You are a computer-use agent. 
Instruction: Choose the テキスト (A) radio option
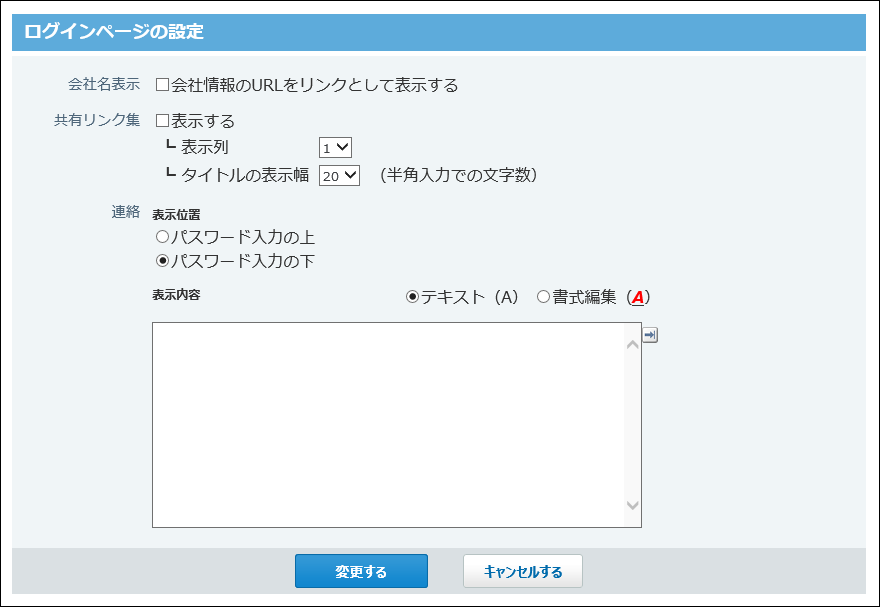[x=412, y=297]
